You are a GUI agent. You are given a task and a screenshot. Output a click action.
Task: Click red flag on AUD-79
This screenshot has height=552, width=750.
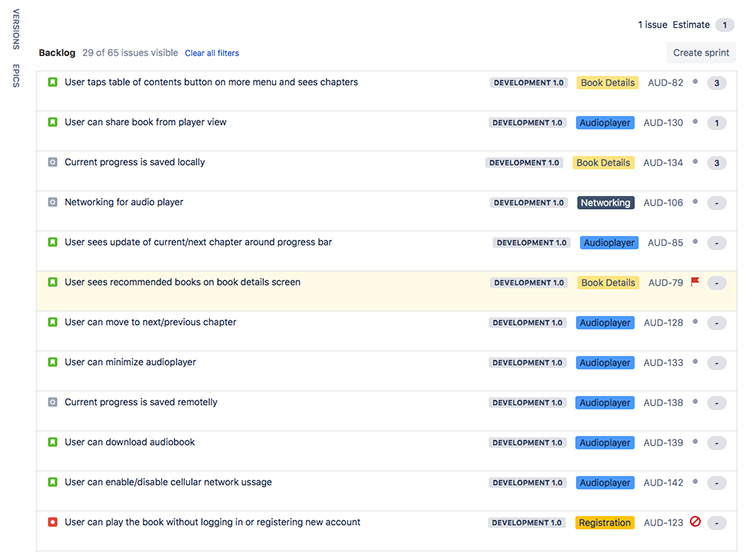pyautogui.click(x=695, y=282)
